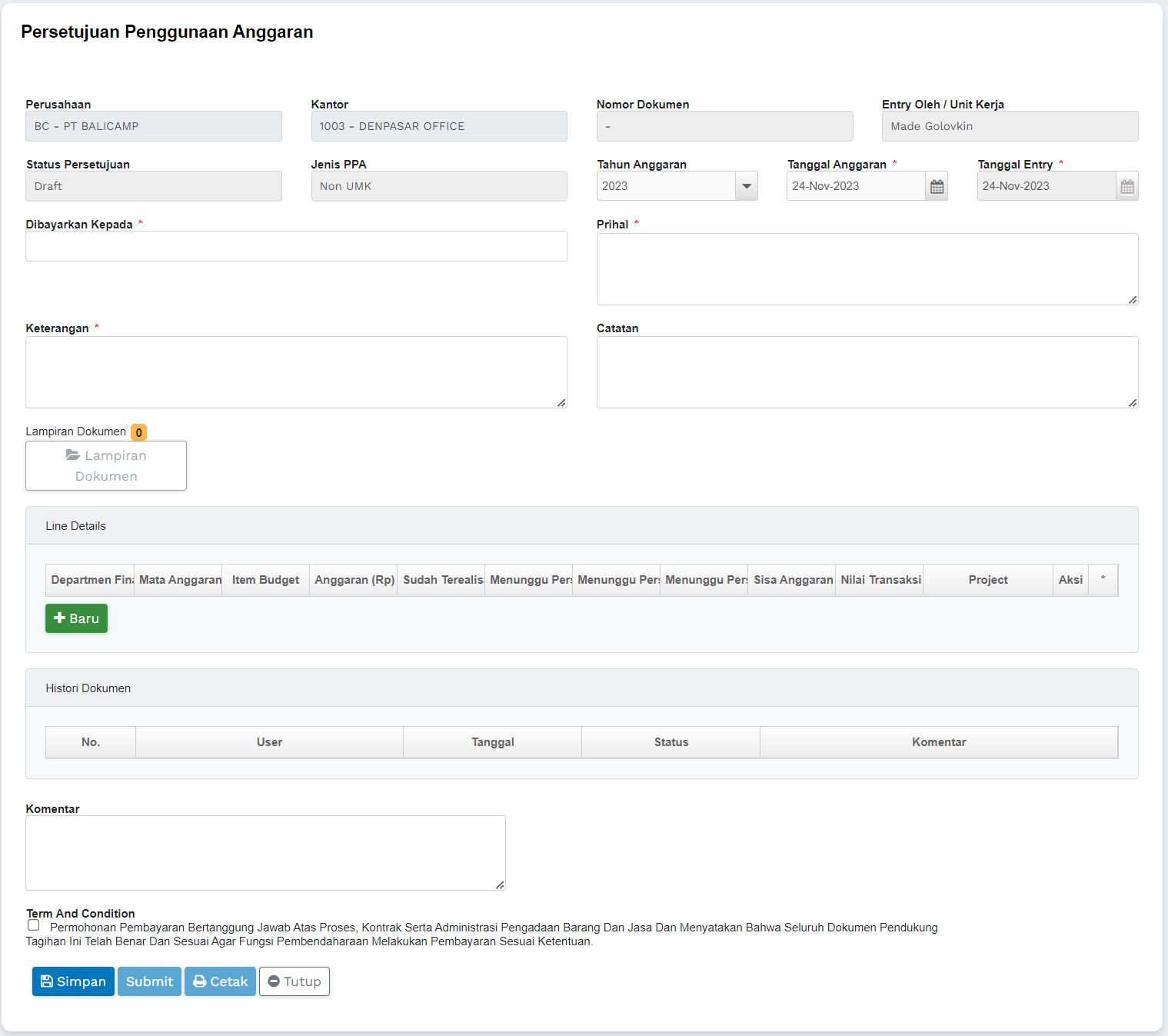Add a new line with Baru
Image resolution: width=1168 pixels, height=1036 pixels.
[x=76, y=618]
